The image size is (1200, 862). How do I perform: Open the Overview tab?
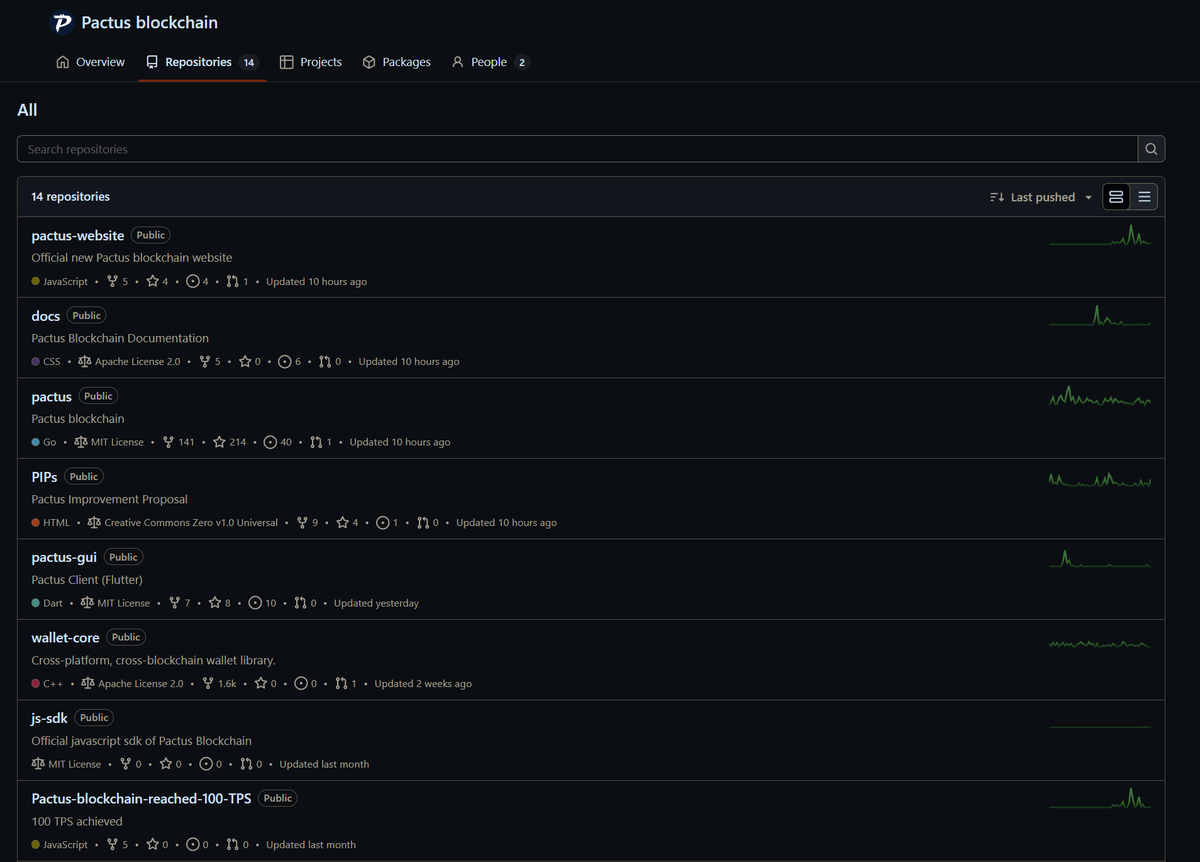[x=91, y=62]
